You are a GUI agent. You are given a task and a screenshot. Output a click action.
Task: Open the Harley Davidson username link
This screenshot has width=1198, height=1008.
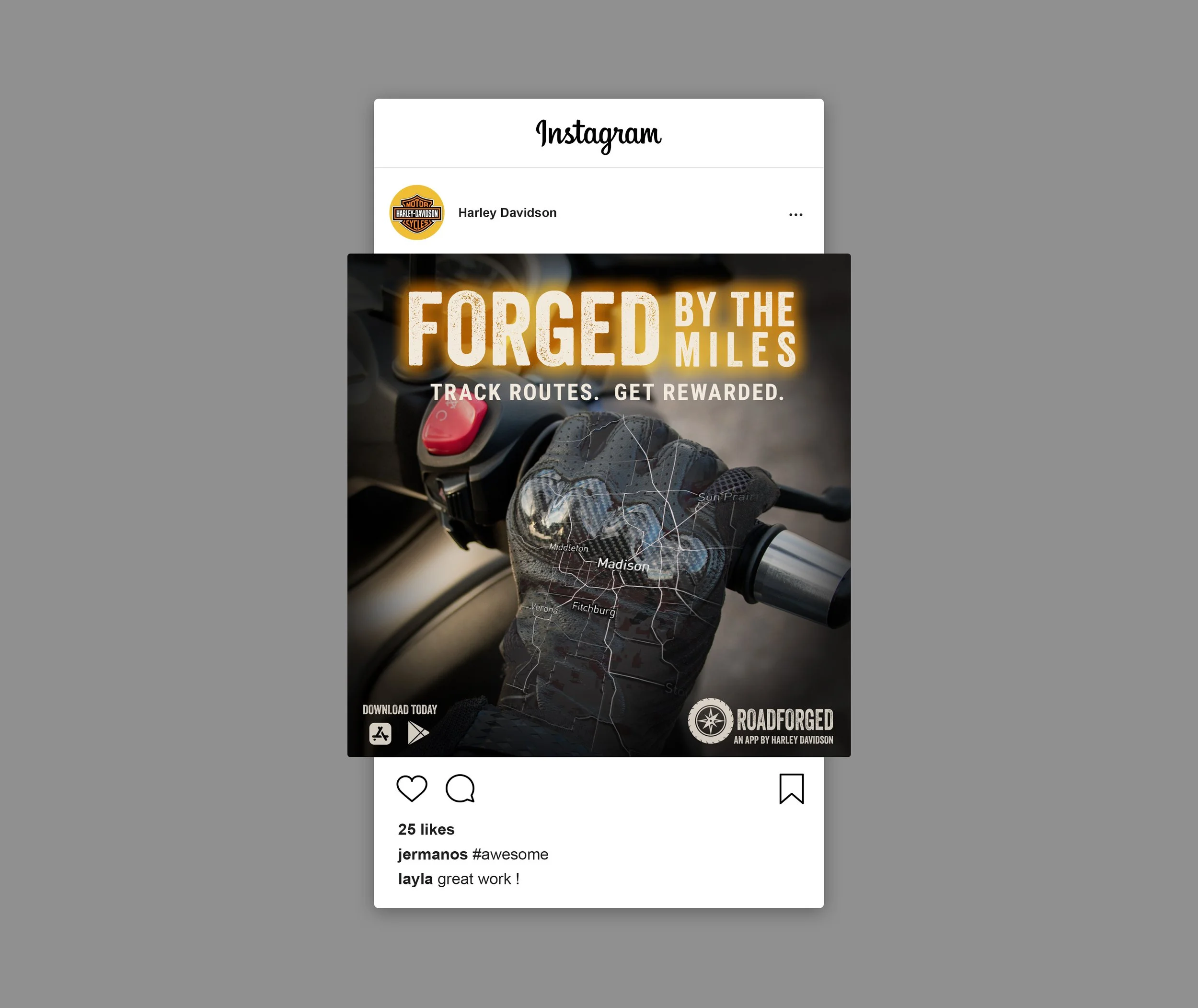[507, 212]
